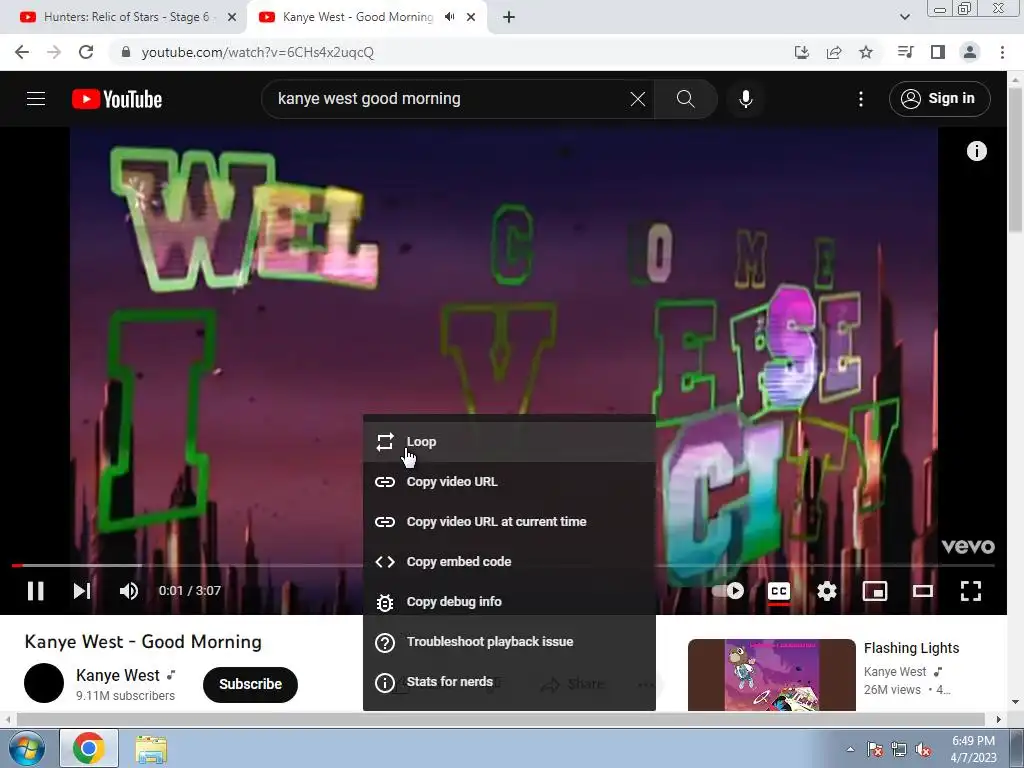The image size is (1024, 768).
Task: Open the Flashing Lights title link
Action: pos(912,648)
